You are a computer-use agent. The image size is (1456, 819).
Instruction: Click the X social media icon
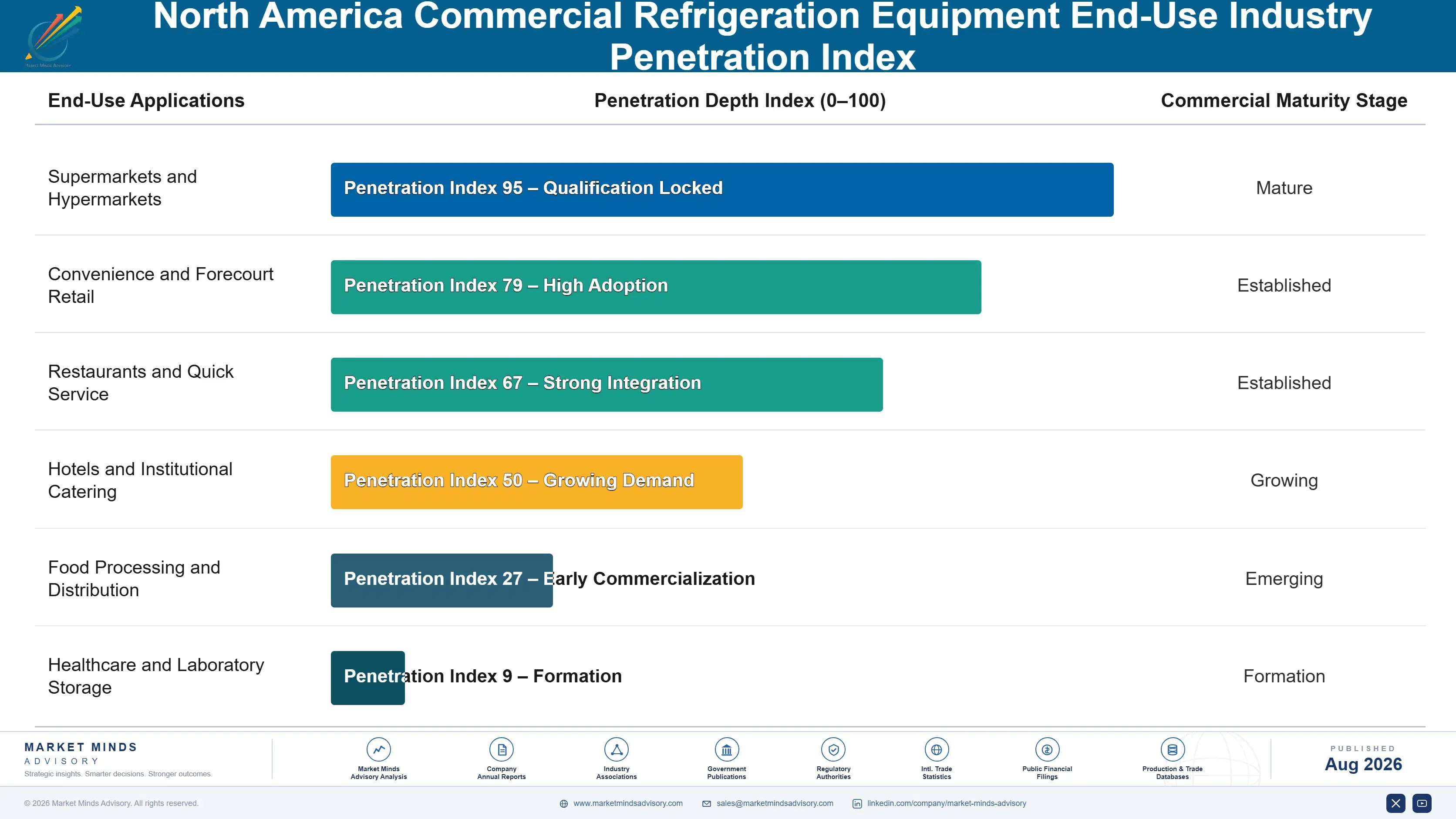[1395, 803]
